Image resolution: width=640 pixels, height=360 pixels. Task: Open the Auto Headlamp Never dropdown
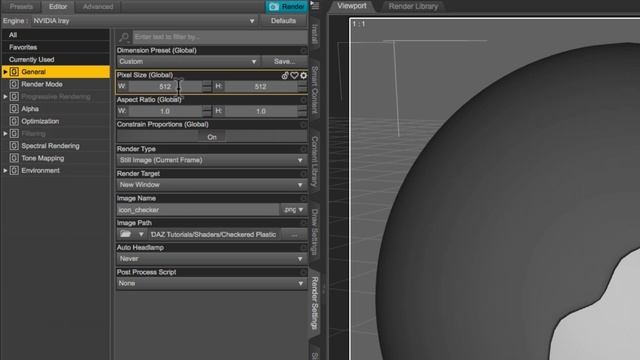[x=212, y=259]
